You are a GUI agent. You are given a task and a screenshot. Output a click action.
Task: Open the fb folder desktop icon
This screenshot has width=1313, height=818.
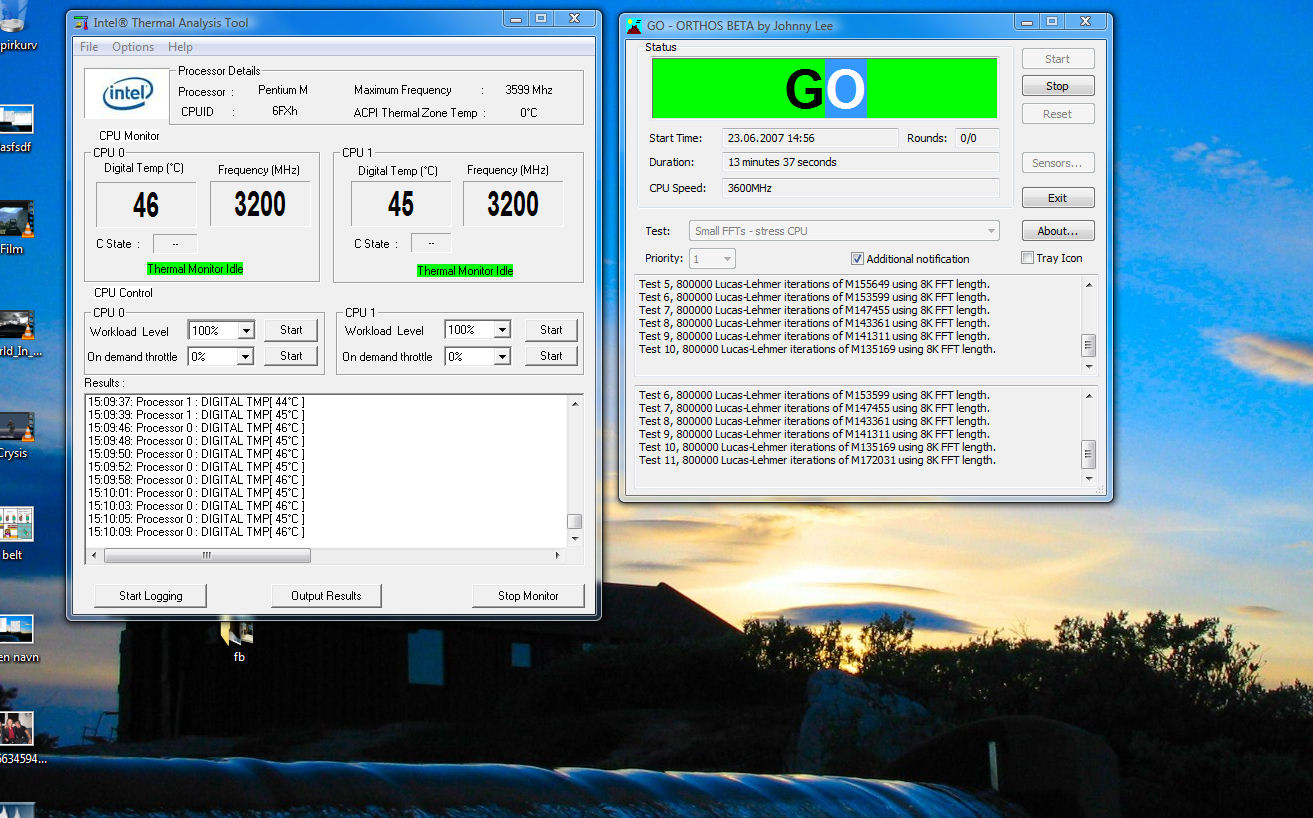(239, 640)
